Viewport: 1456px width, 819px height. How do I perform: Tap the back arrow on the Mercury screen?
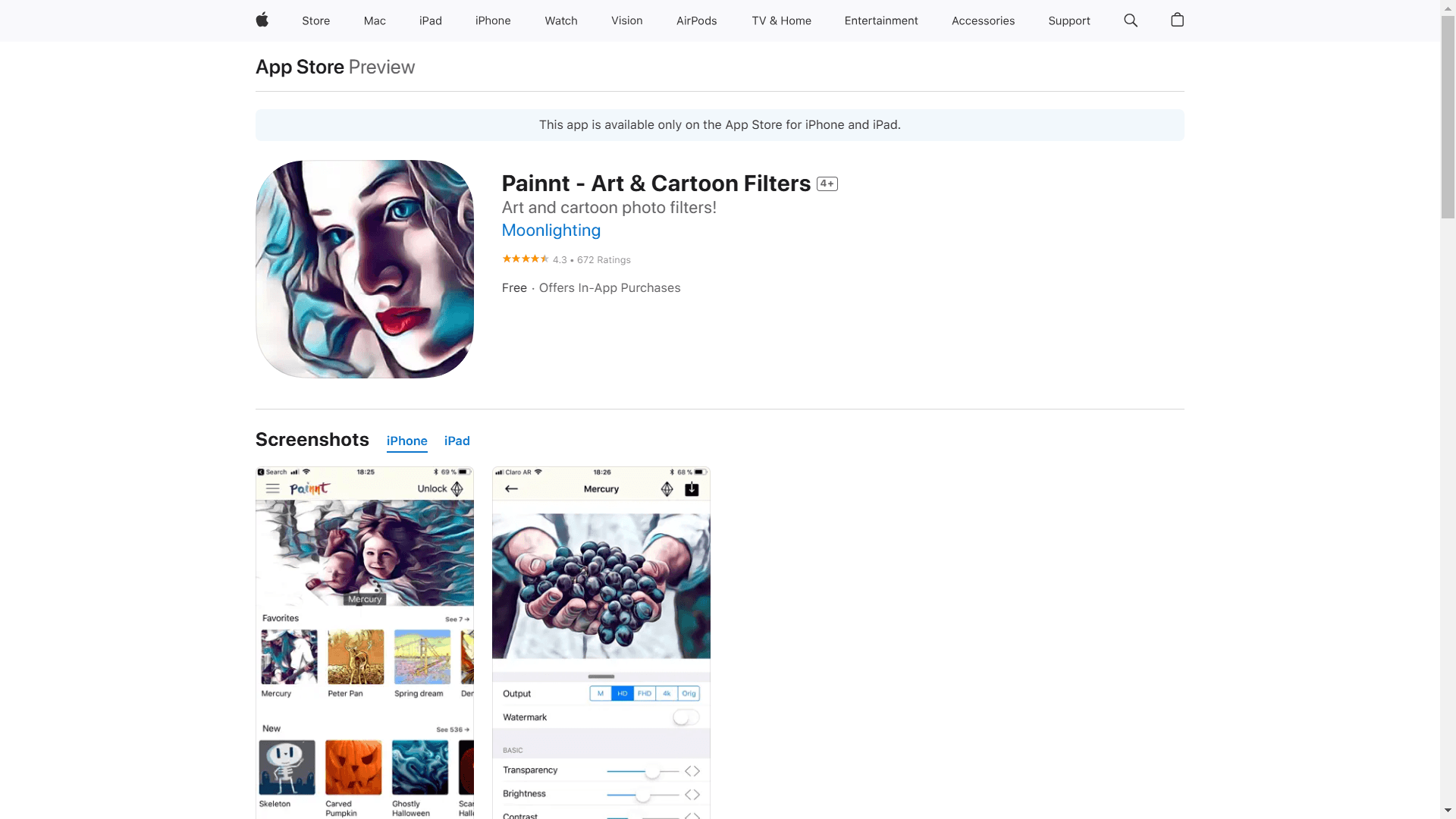(x=511, y=488)
